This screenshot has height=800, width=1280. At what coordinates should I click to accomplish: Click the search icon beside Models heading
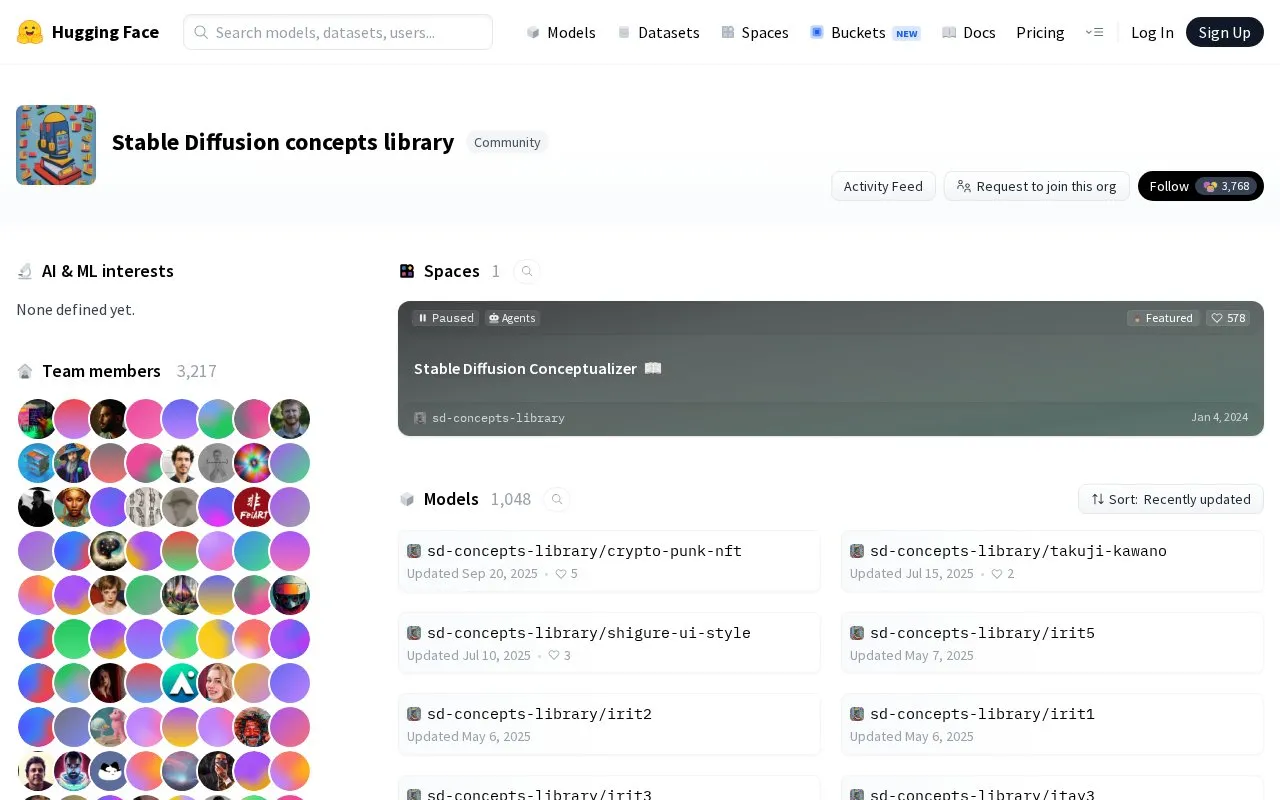(557, 499)
